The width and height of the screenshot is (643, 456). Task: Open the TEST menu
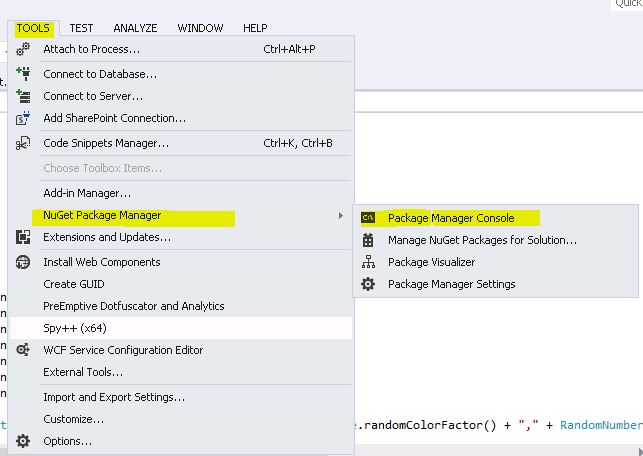[x=81, y=29]
